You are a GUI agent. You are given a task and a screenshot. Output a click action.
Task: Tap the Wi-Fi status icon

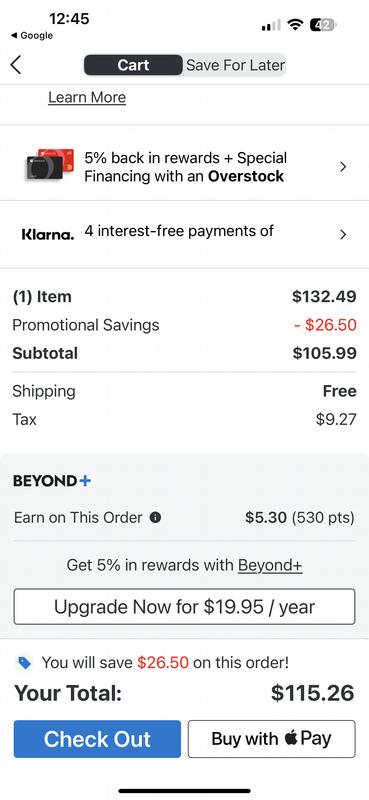pyautogui.click(x=295, y=24)
